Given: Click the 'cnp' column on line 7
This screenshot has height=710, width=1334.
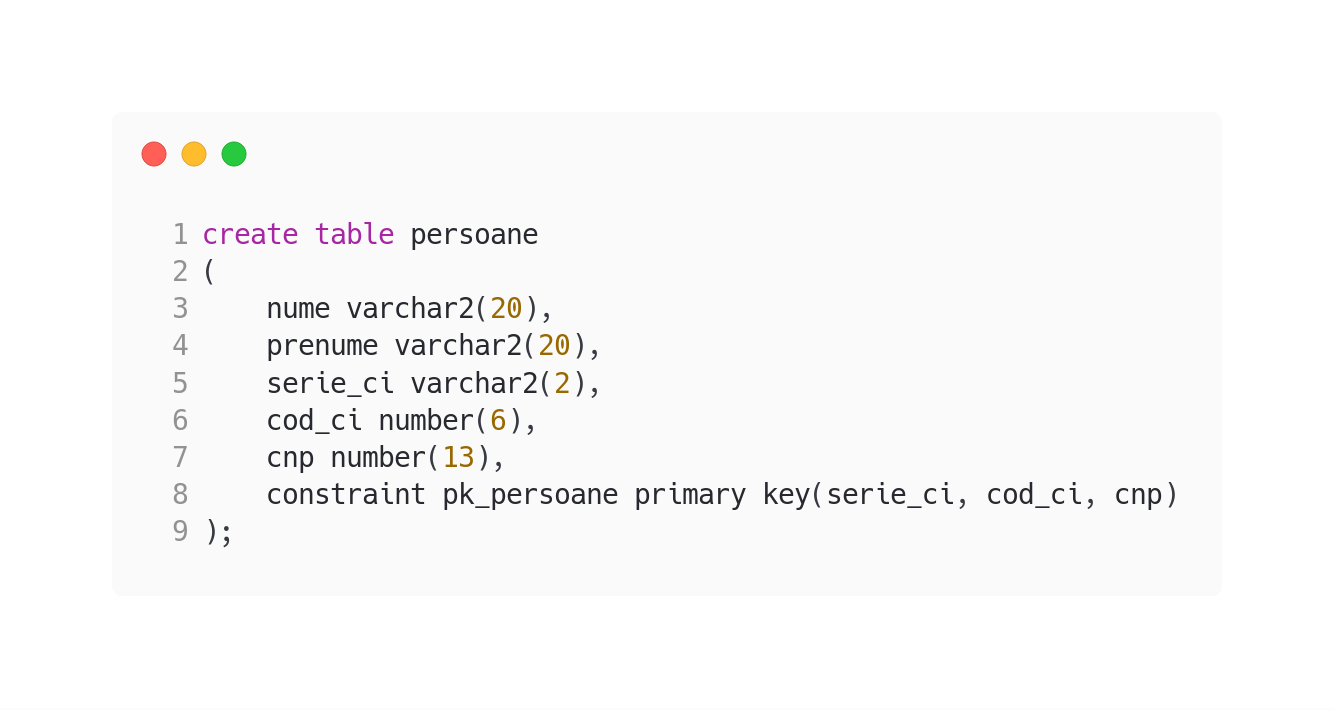Looking at the screenshot, I should 290,459.
